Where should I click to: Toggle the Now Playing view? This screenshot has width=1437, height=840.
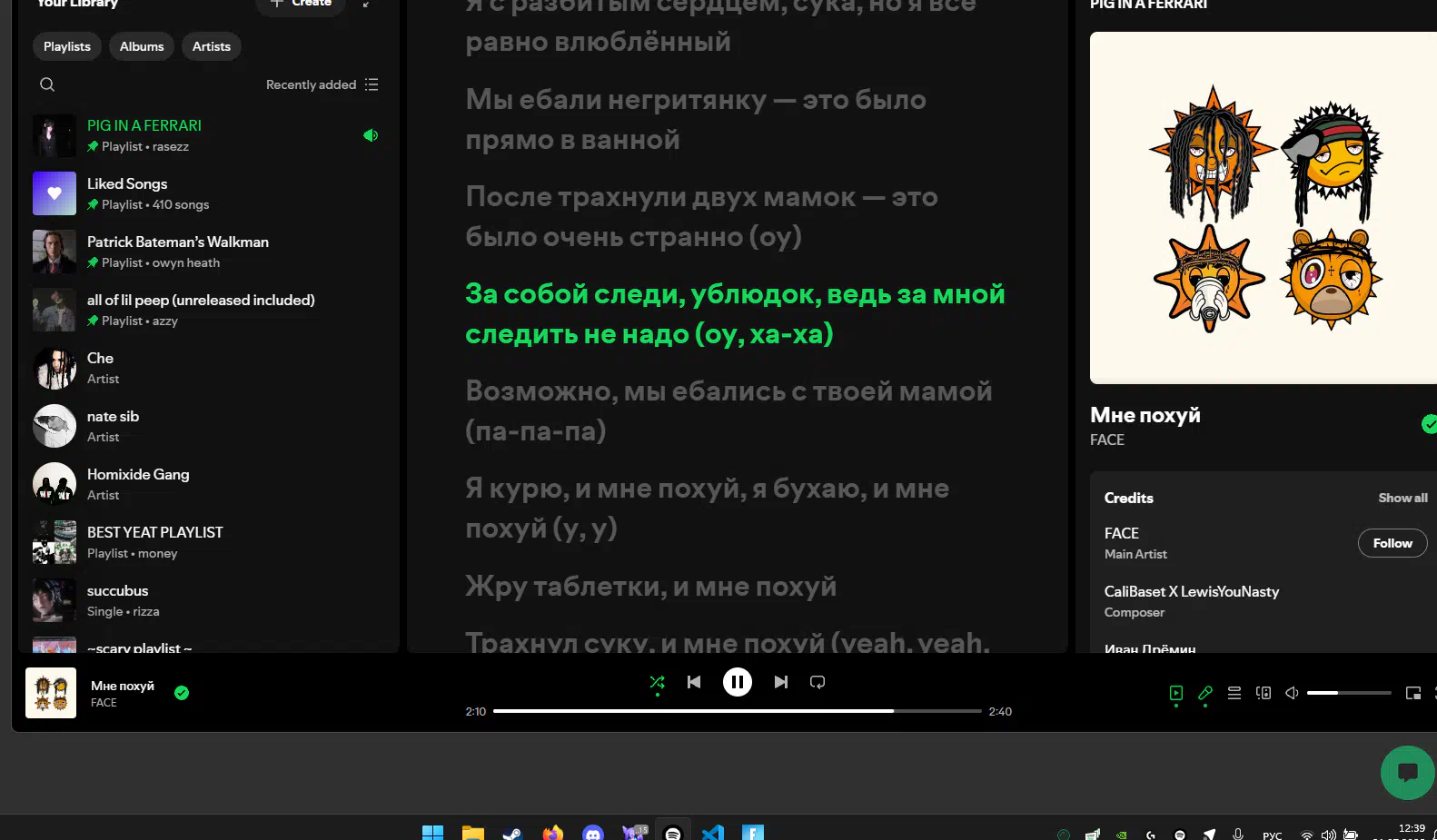coord(1176,693)
